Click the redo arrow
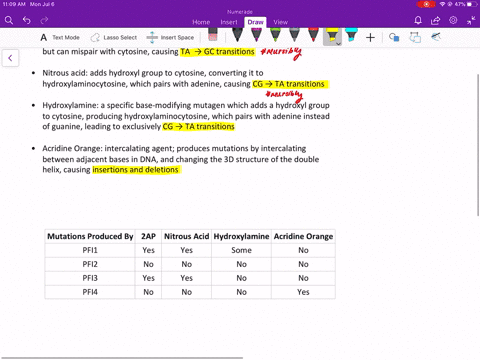The image size is (480, 360). [x=44, y=21]
